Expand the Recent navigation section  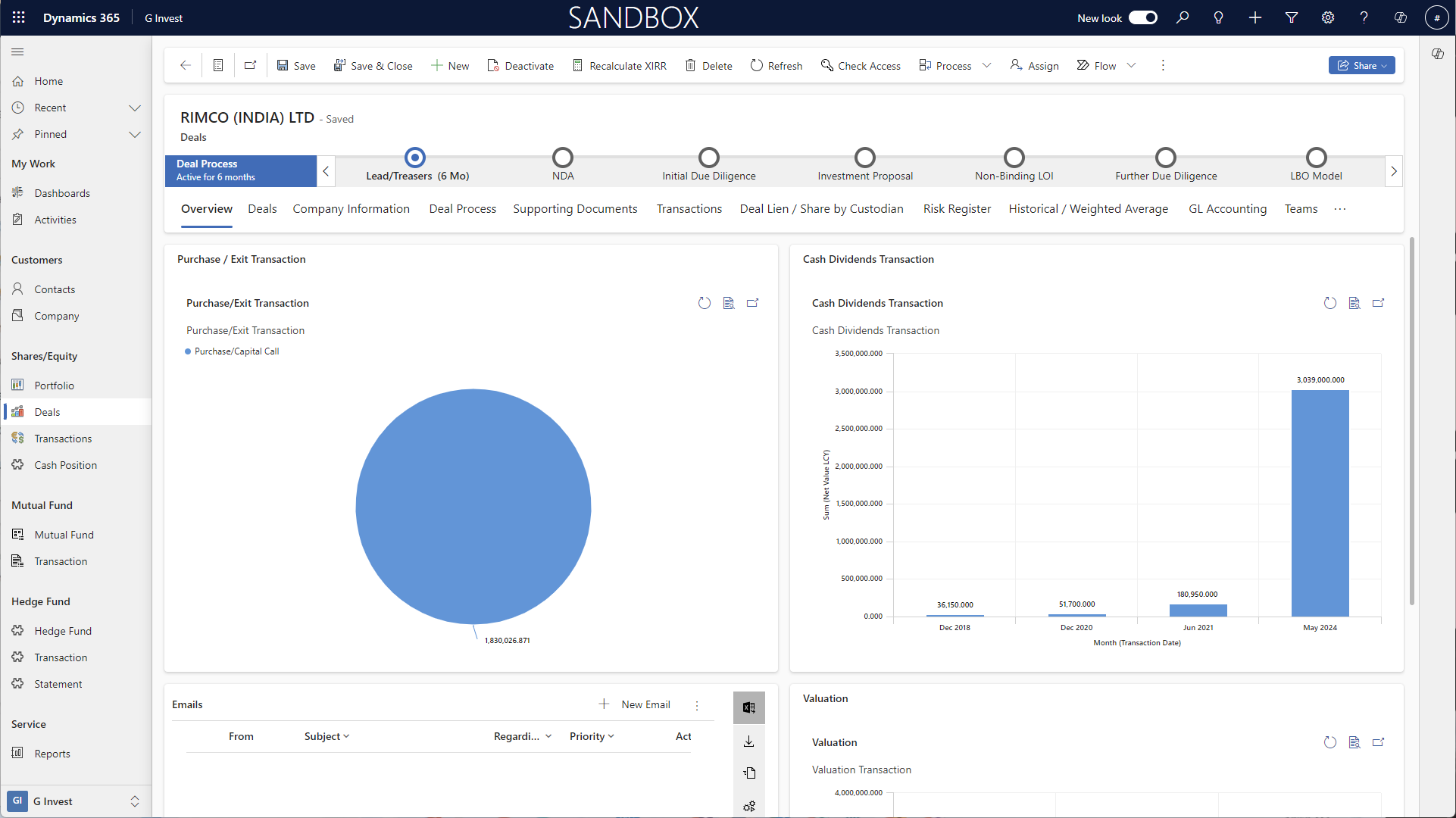click(135, 108)
